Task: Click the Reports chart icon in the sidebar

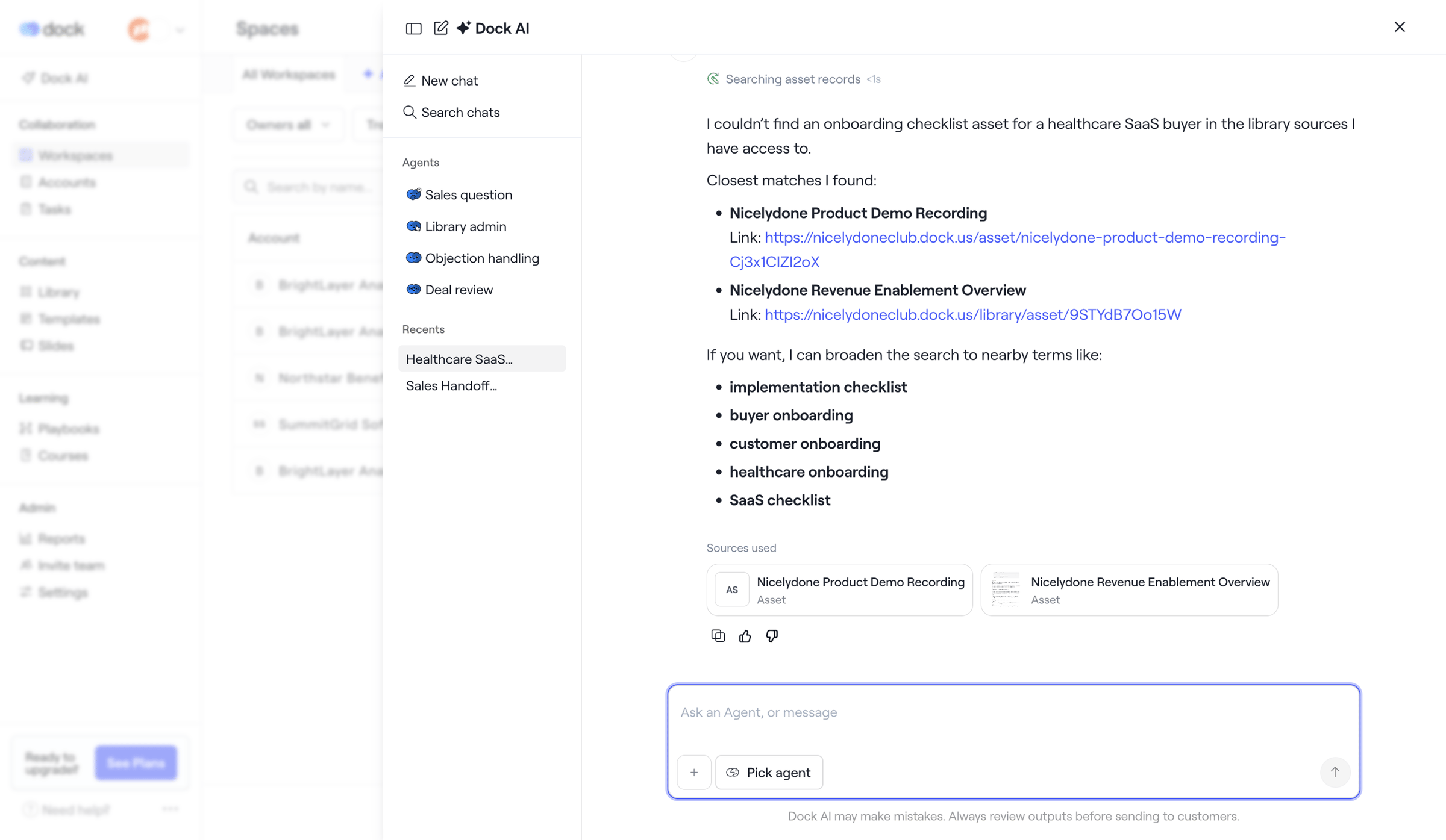Action: [25, 538]
